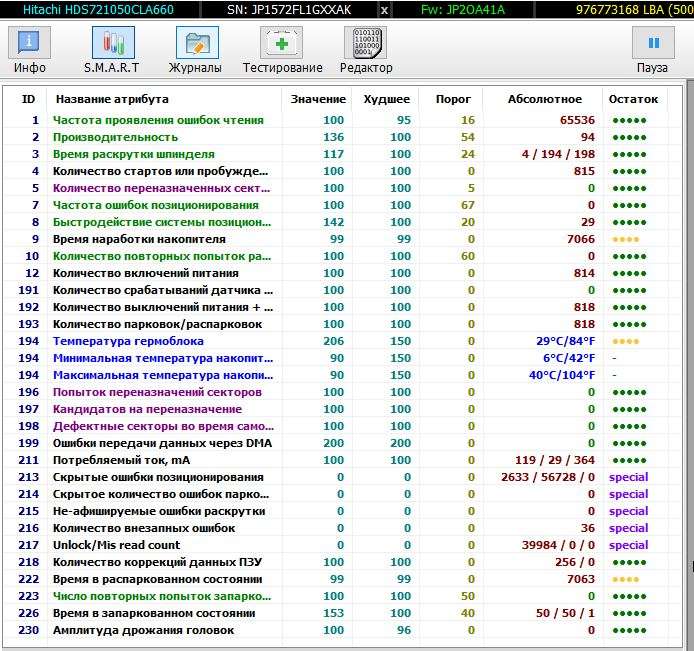Click the 976773168 LBA capacity label
The width and height of the screenshot is (694, 651).
coord(634,10)
